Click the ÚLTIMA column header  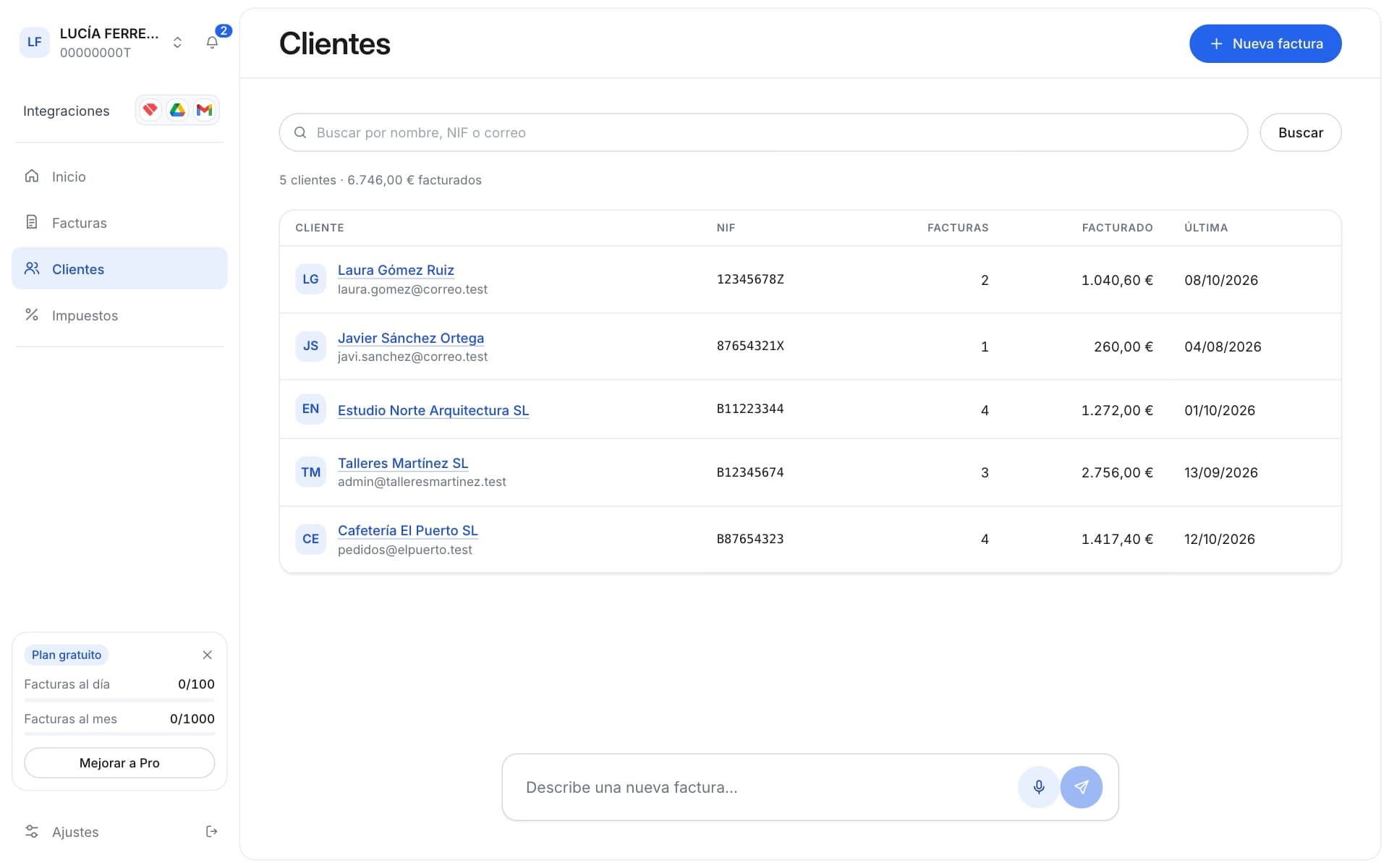point(1206,228)
